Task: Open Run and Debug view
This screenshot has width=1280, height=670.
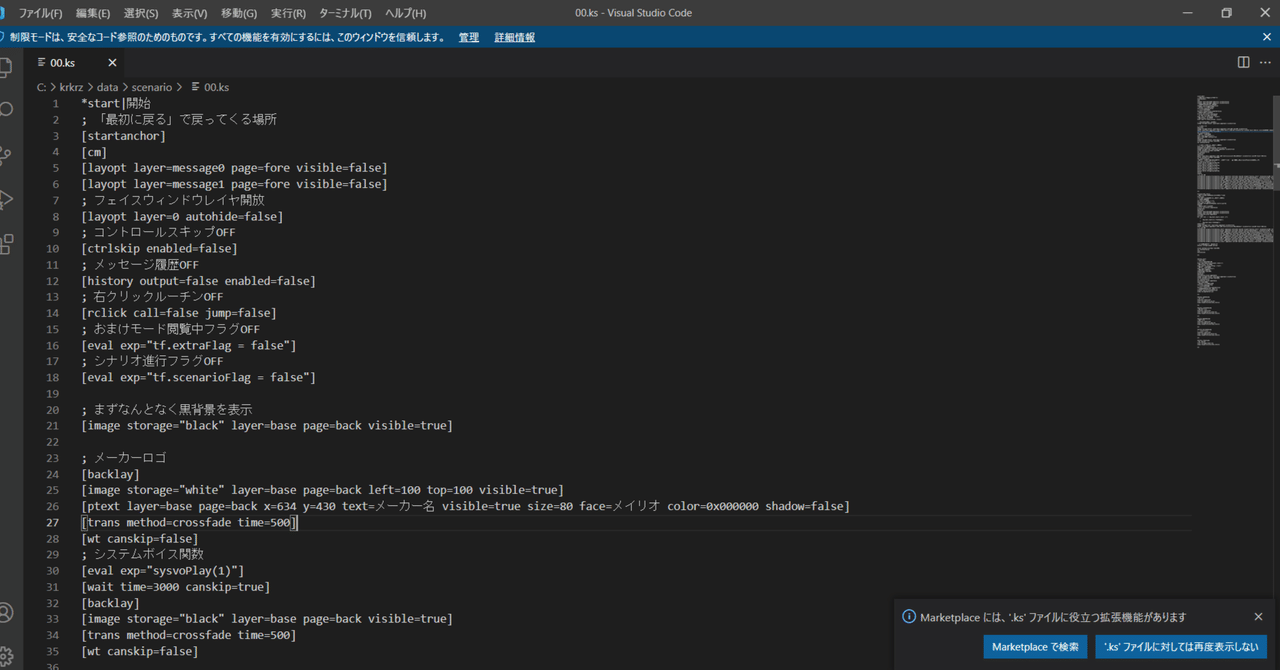Action: pos(5,200)
